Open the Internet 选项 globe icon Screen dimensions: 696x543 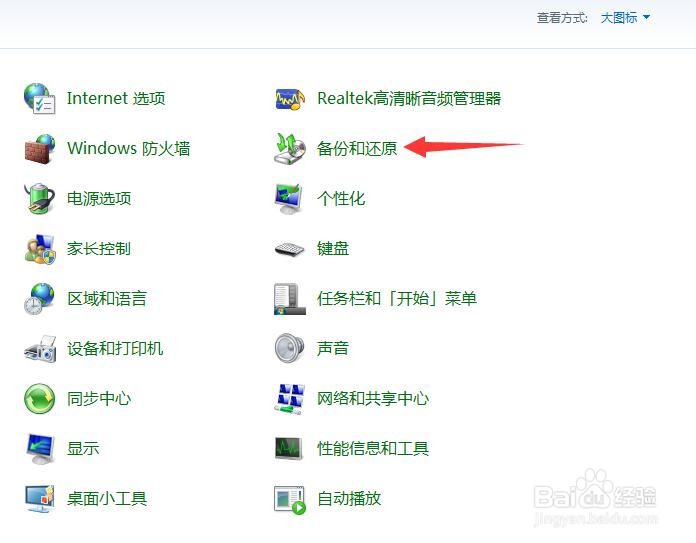pyautogui.click(x=40, y=98)
